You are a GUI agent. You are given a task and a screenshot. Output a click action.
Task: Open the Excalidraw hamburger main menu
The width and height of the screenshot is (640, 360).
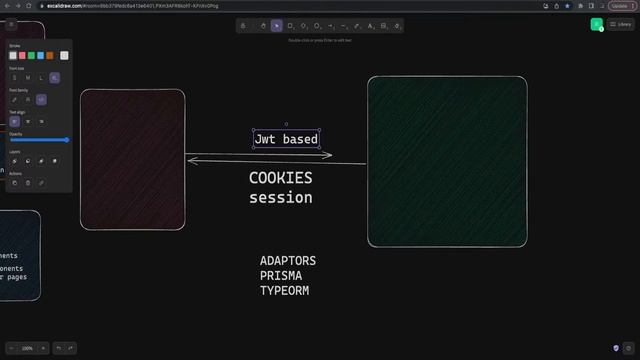point(11,24)
